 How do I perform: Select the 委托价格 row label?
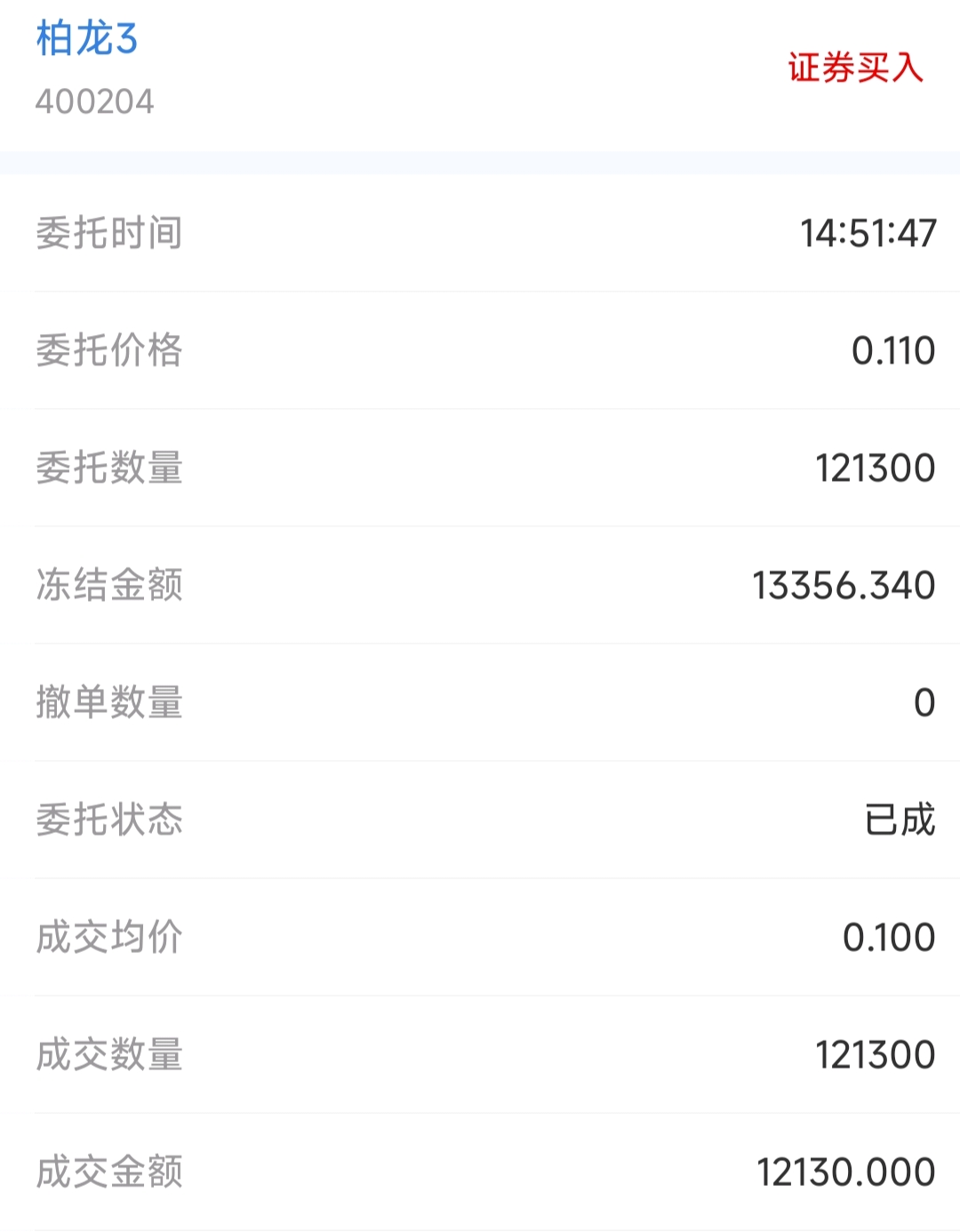coord(109,350)
